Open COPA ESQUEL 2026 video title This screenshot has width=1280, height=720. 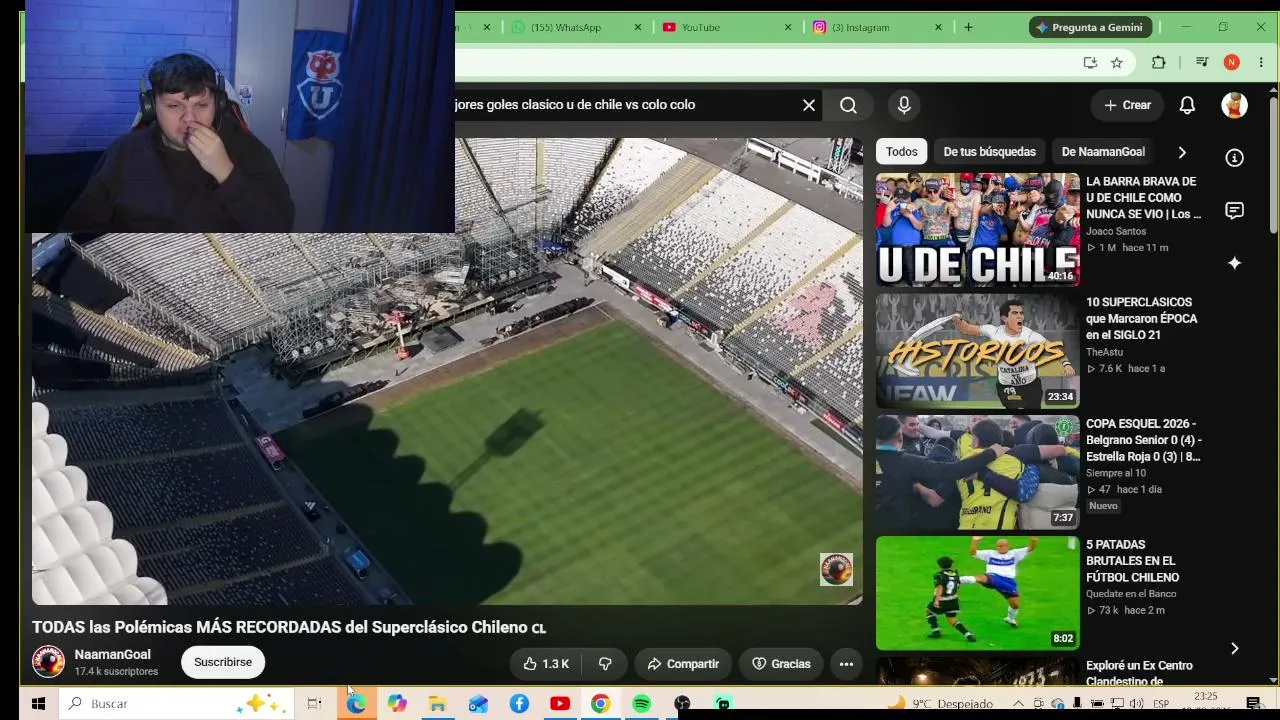click(x=1144, y=440)
